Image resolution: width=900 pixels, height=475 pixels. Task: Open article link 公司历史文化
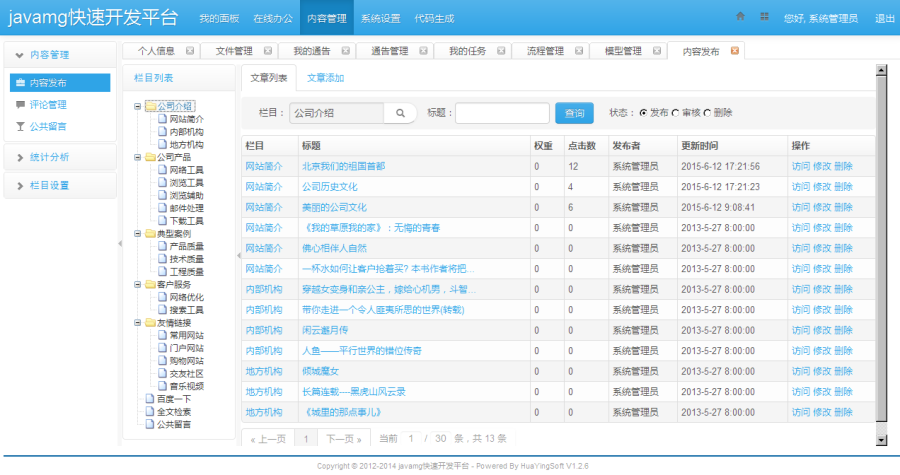329,187
